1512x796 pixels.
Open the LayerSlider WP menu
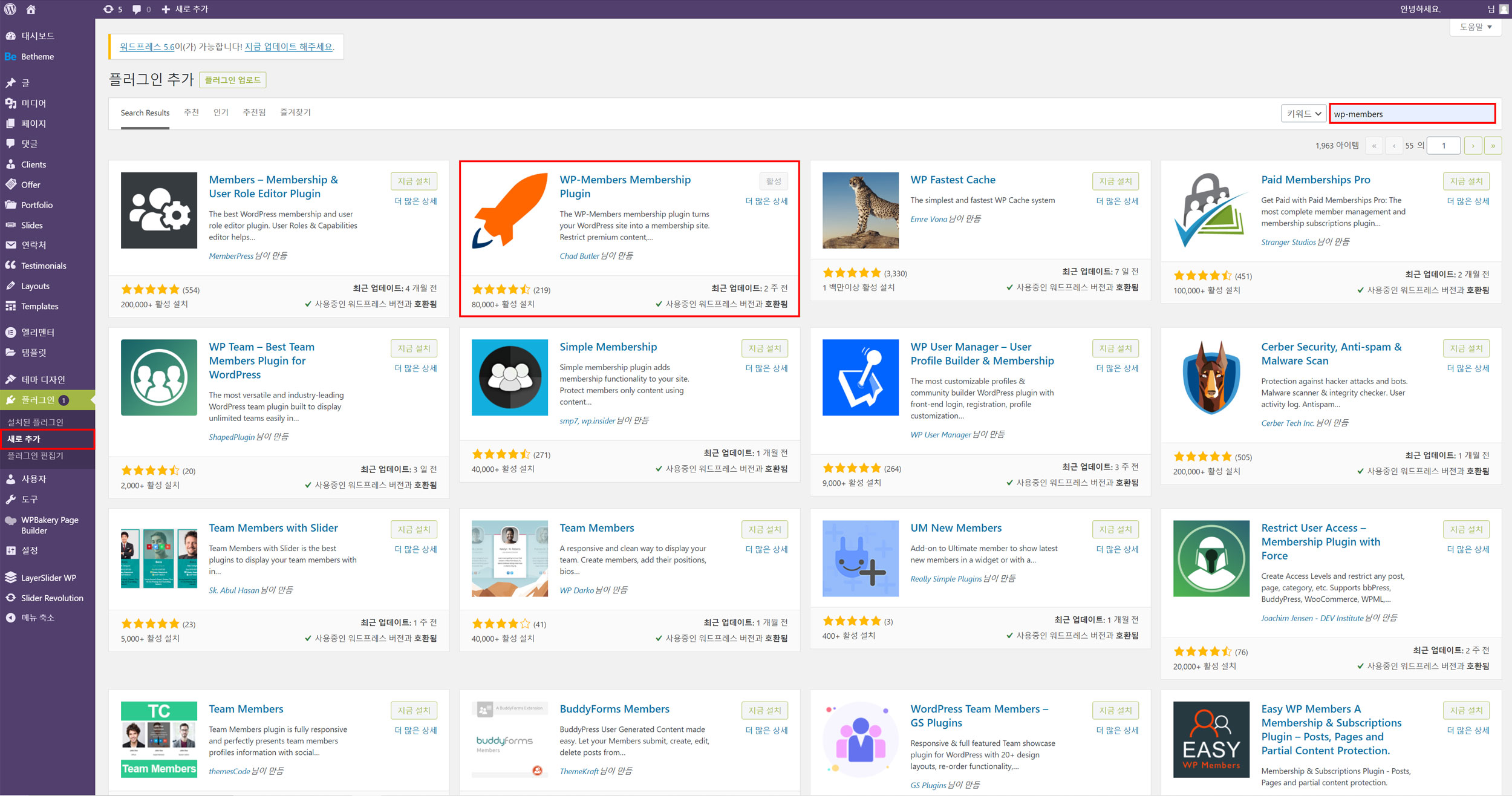pyautogui.click(x=47, y=578)
